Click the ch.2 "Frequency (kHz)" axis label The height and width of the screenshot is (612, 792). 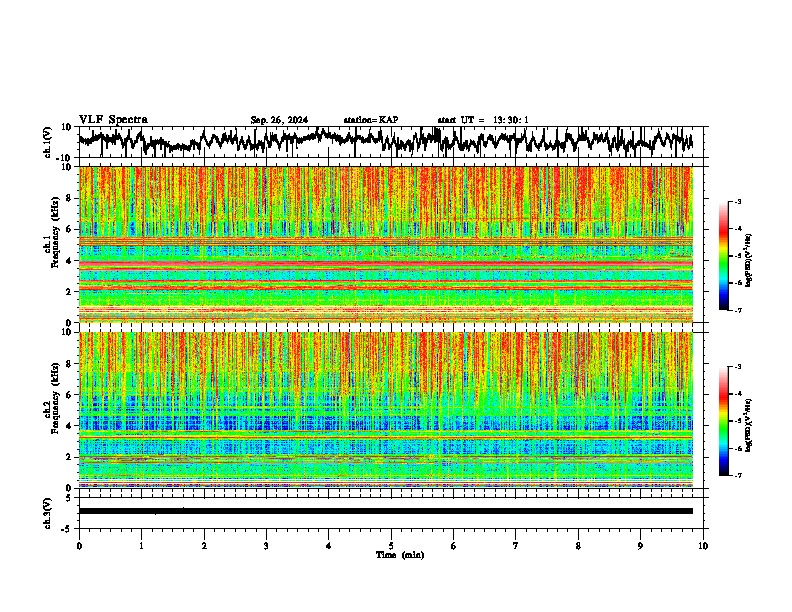click(55, 398)
